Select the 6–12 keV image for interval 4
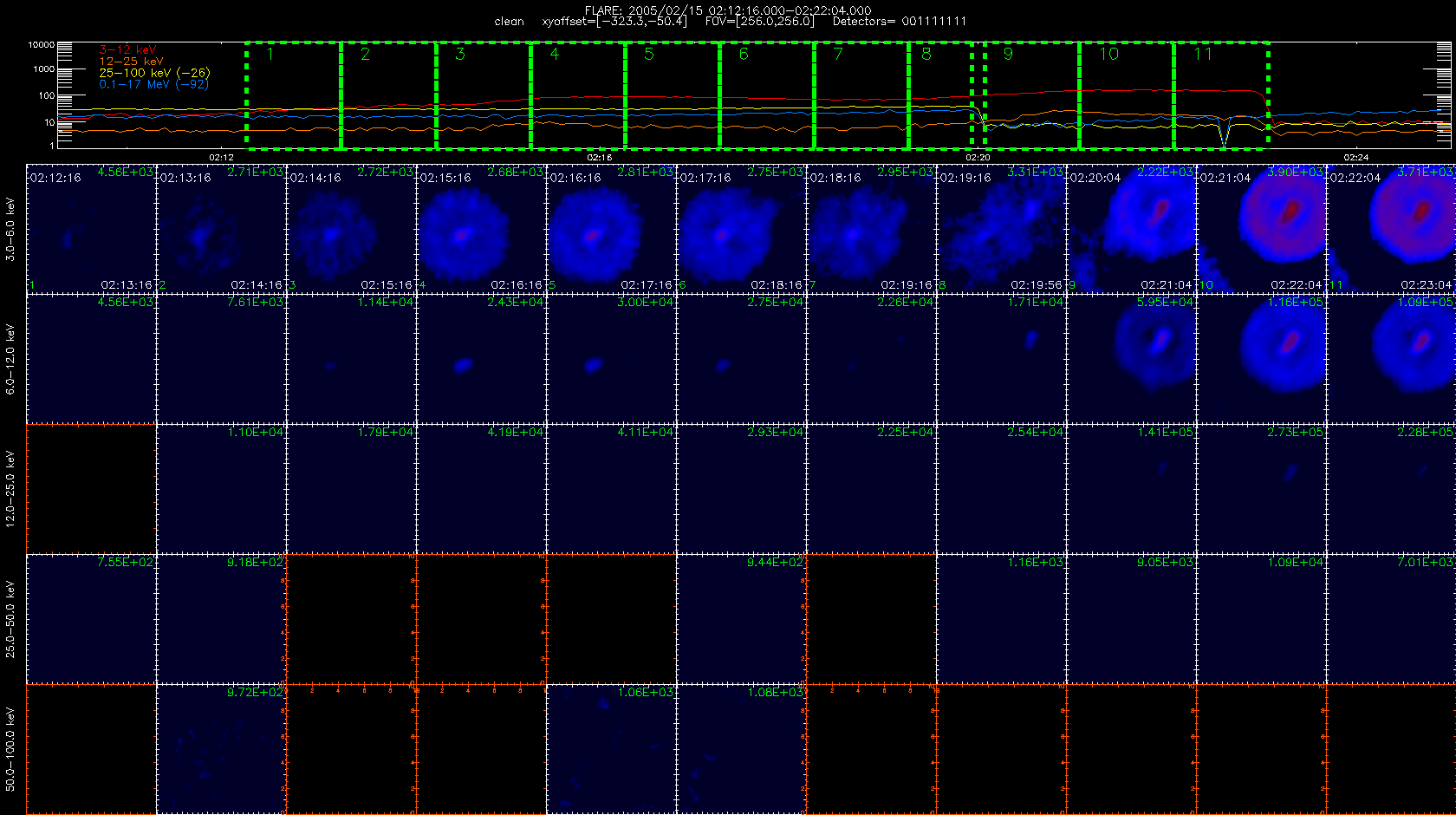 point(481,359)
